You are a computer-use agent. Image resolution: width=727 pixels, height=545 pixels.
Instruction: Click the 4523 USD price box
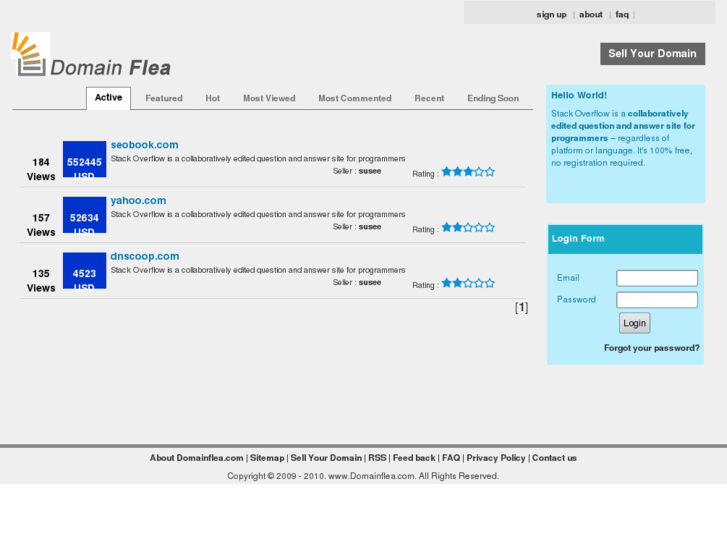[x=84, y=270]
